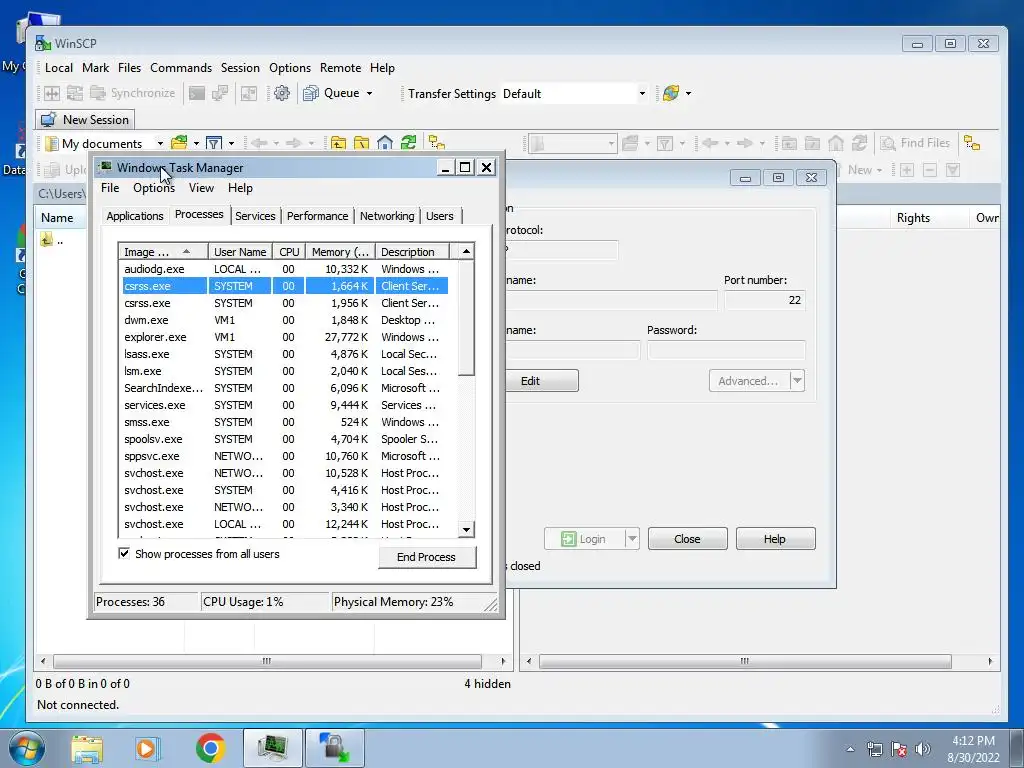
Task: Click the volume speaker tray icon
Action: [x=923, y=749]
